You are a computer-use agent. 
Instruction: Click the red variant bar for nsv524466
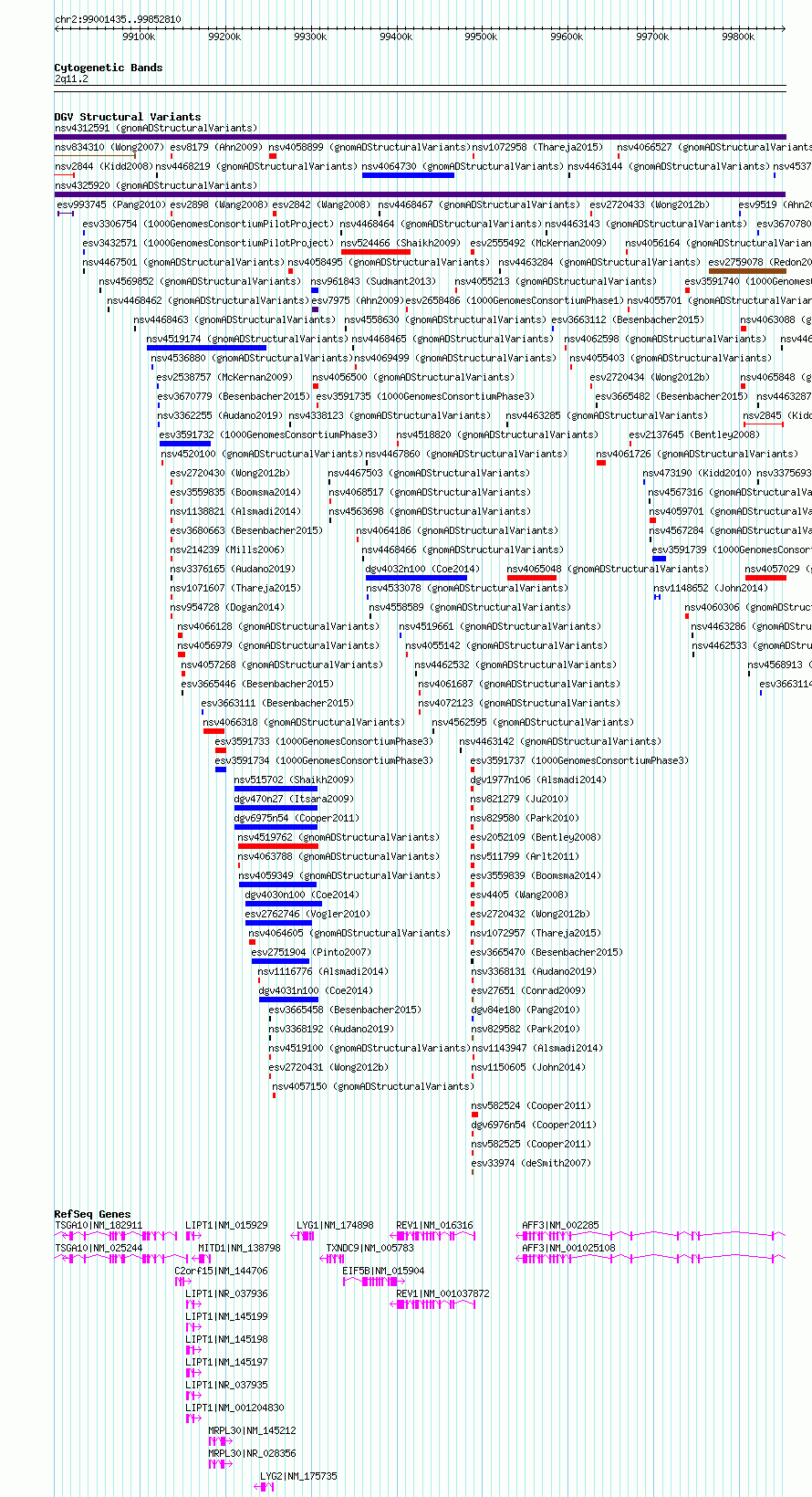pyautogui.click(x=376, y=251)
